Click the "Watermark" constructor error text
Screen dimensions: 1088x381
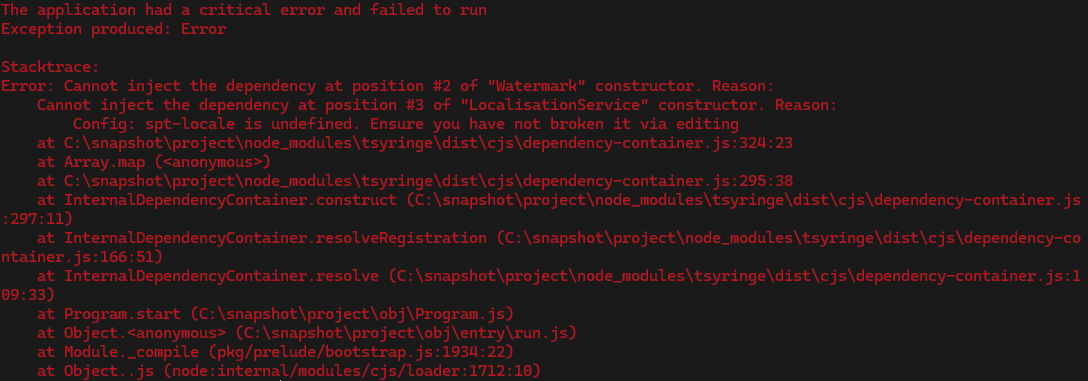click(387, 87)
